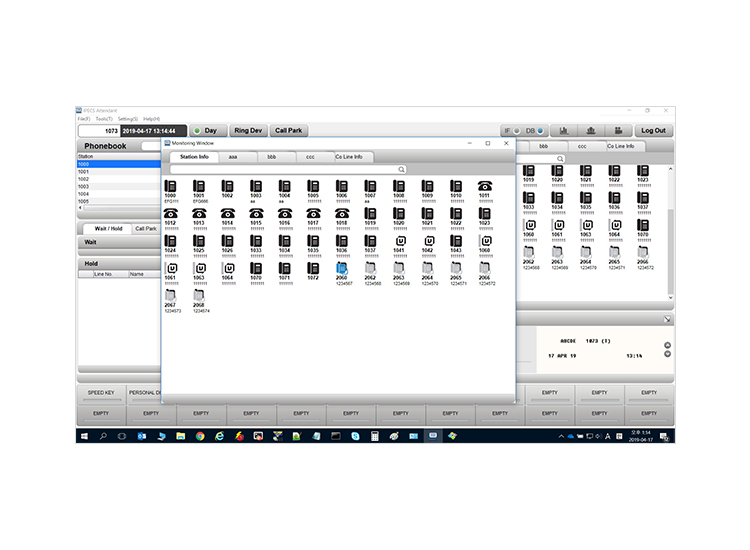Click the search magnifier in Monitoring Window
The image size is (750, 550).
401,169
